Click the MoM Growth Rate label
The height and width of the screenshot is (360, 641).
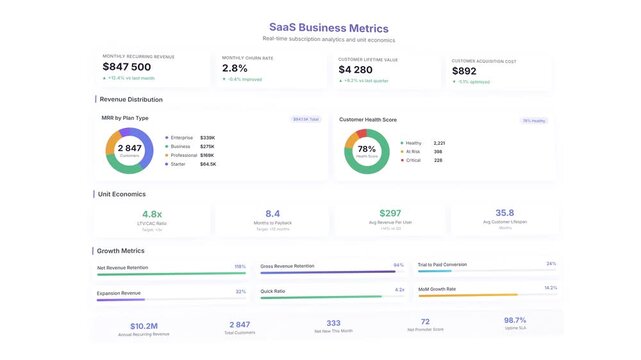coord(437,289)
